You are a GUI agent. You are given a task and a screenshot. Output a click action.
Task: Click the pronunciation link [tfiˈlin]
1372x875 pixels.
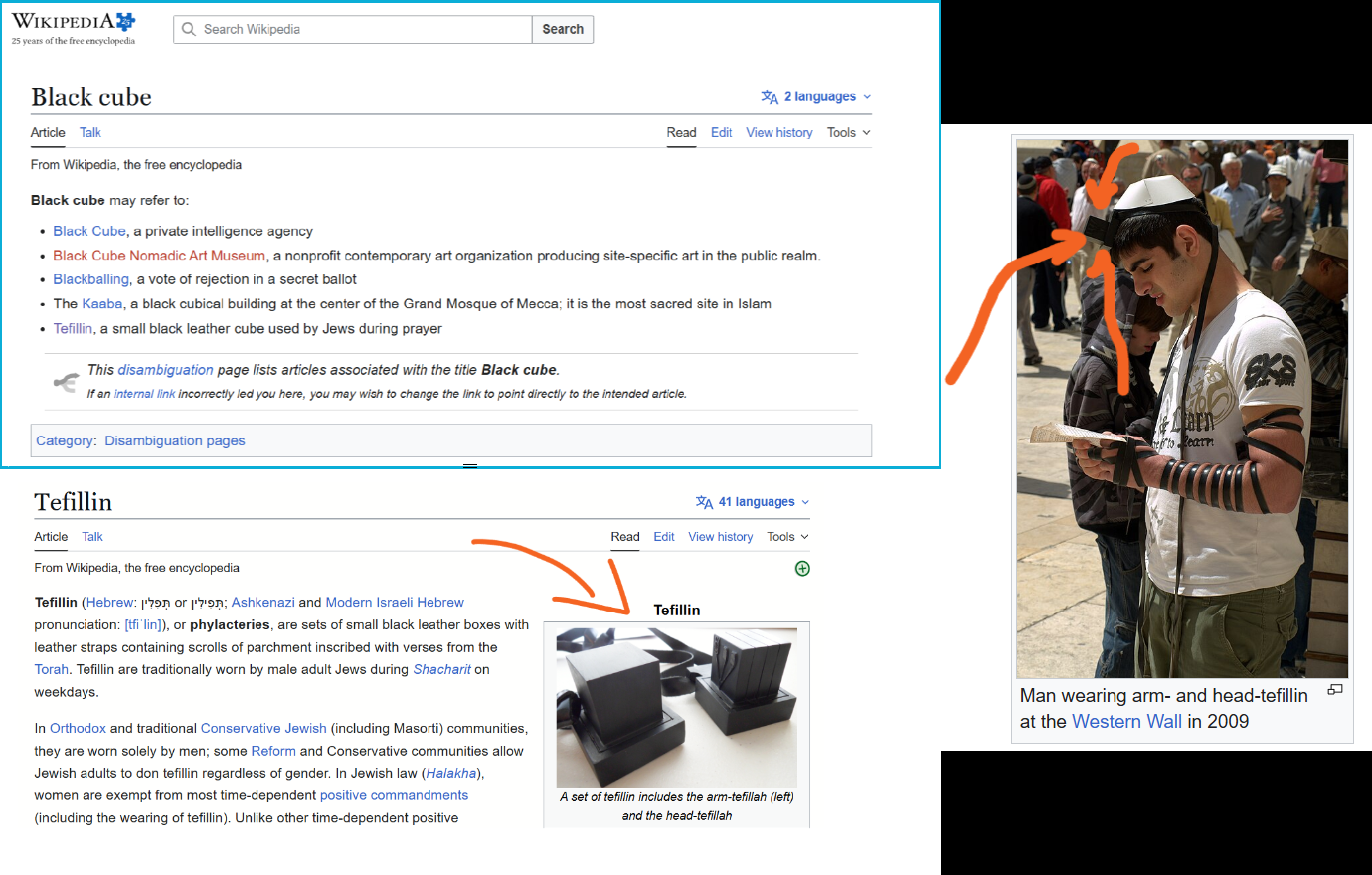tap(142, 625)
